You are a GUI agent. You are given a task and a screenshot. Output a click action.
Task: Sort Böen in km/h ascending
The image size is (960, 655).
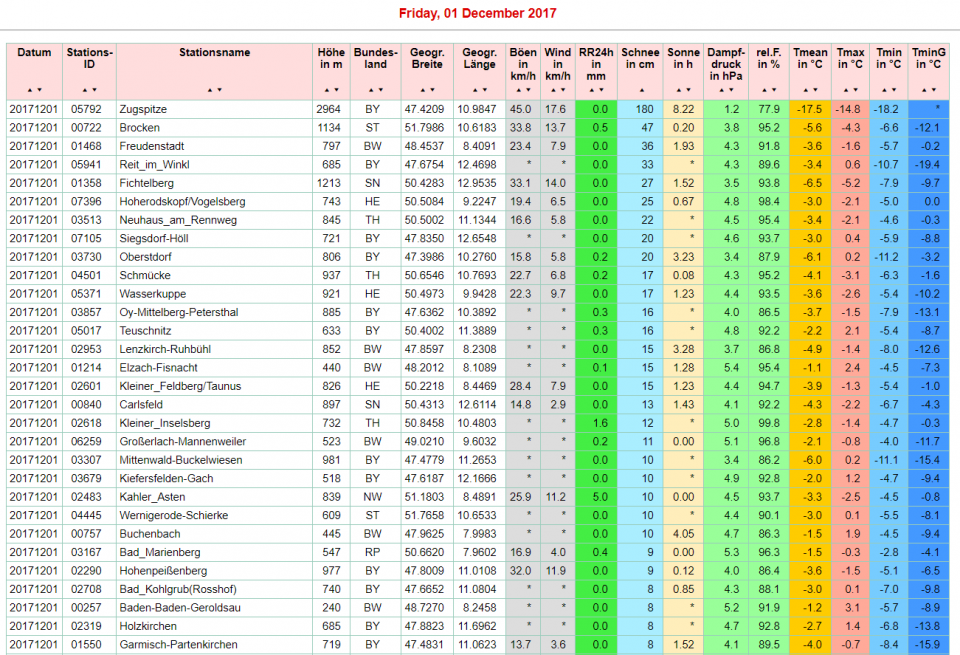518,90
